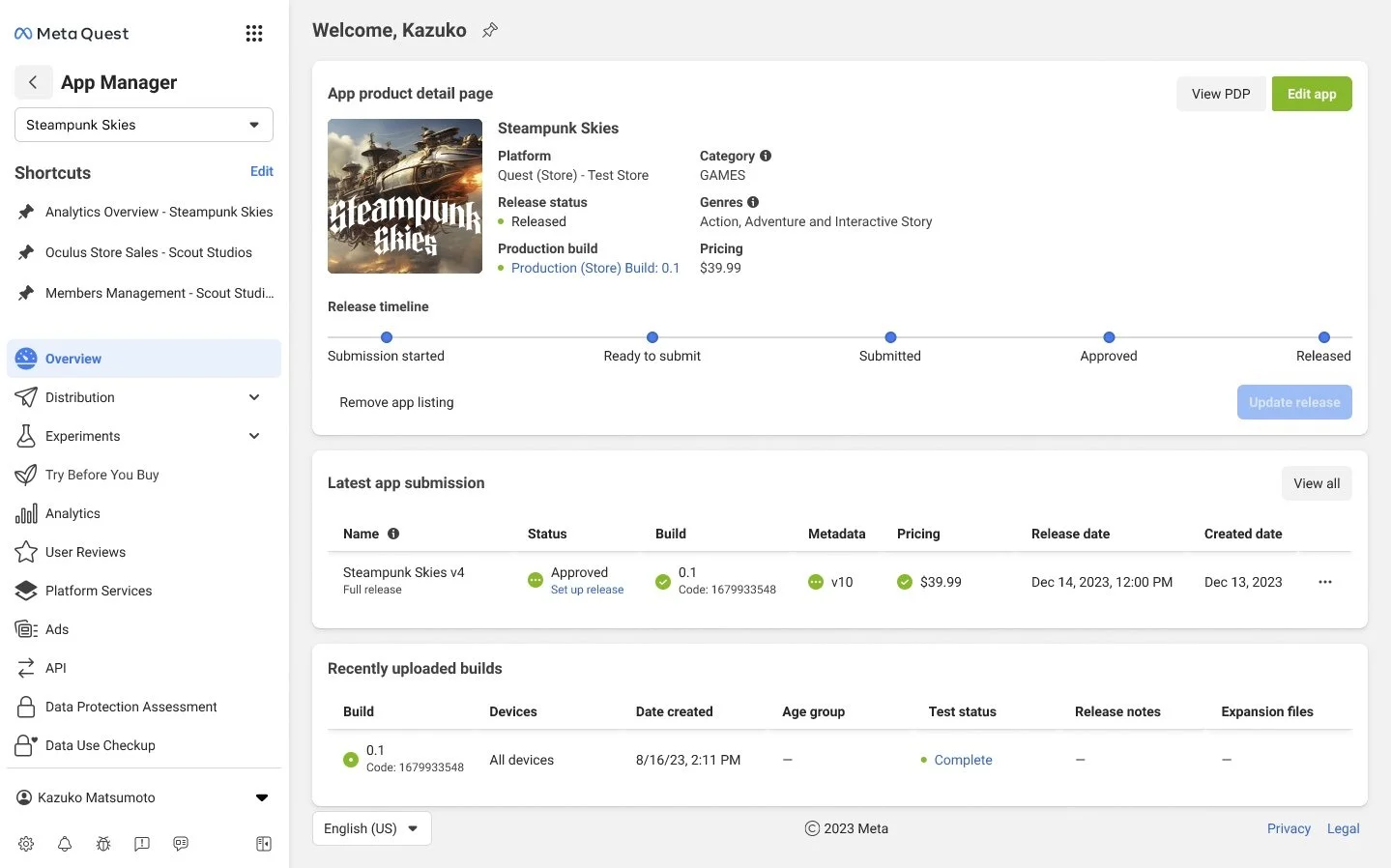Collapse the sidebar with the panel icon
Image resolution: width=1391 pixels, height=868 pixels.
[264, 844]
